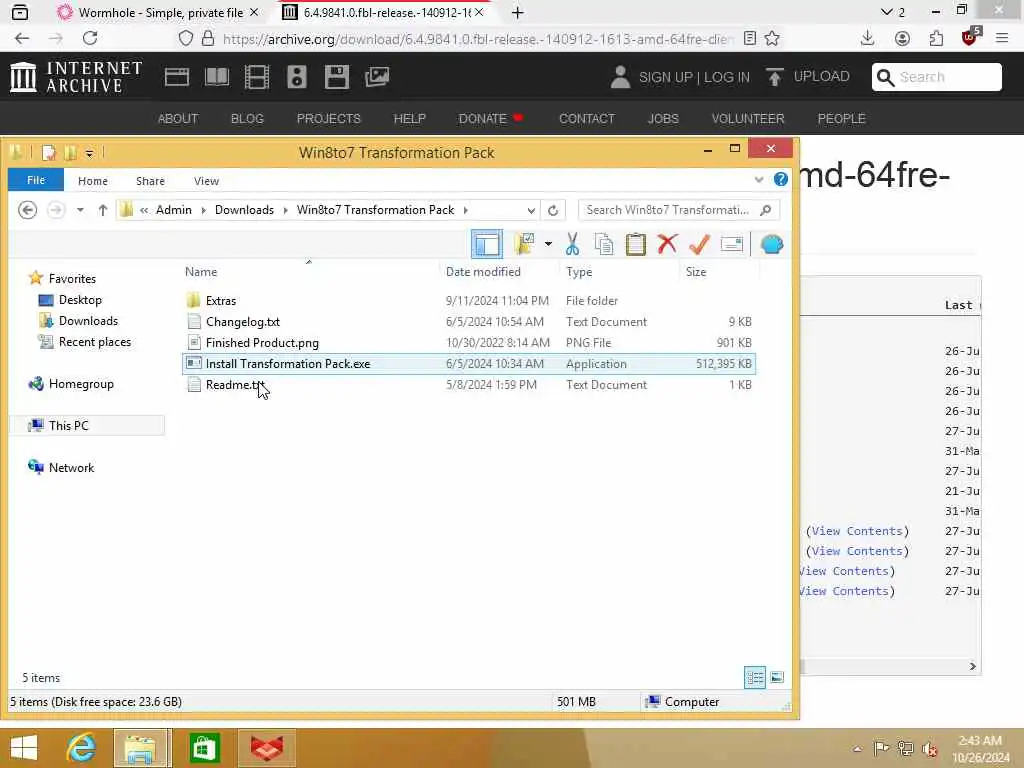Open the Share ribbon tab
The image size is (1024, 768).
tap(150, 181)
